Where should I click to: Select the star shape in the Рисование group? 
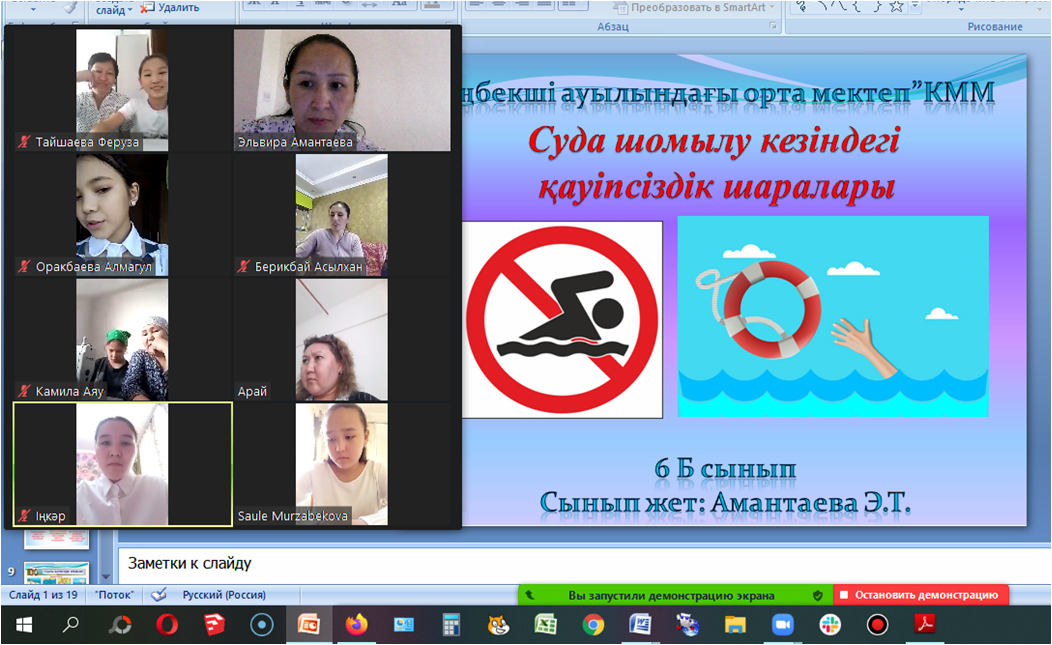click(896, 6)
